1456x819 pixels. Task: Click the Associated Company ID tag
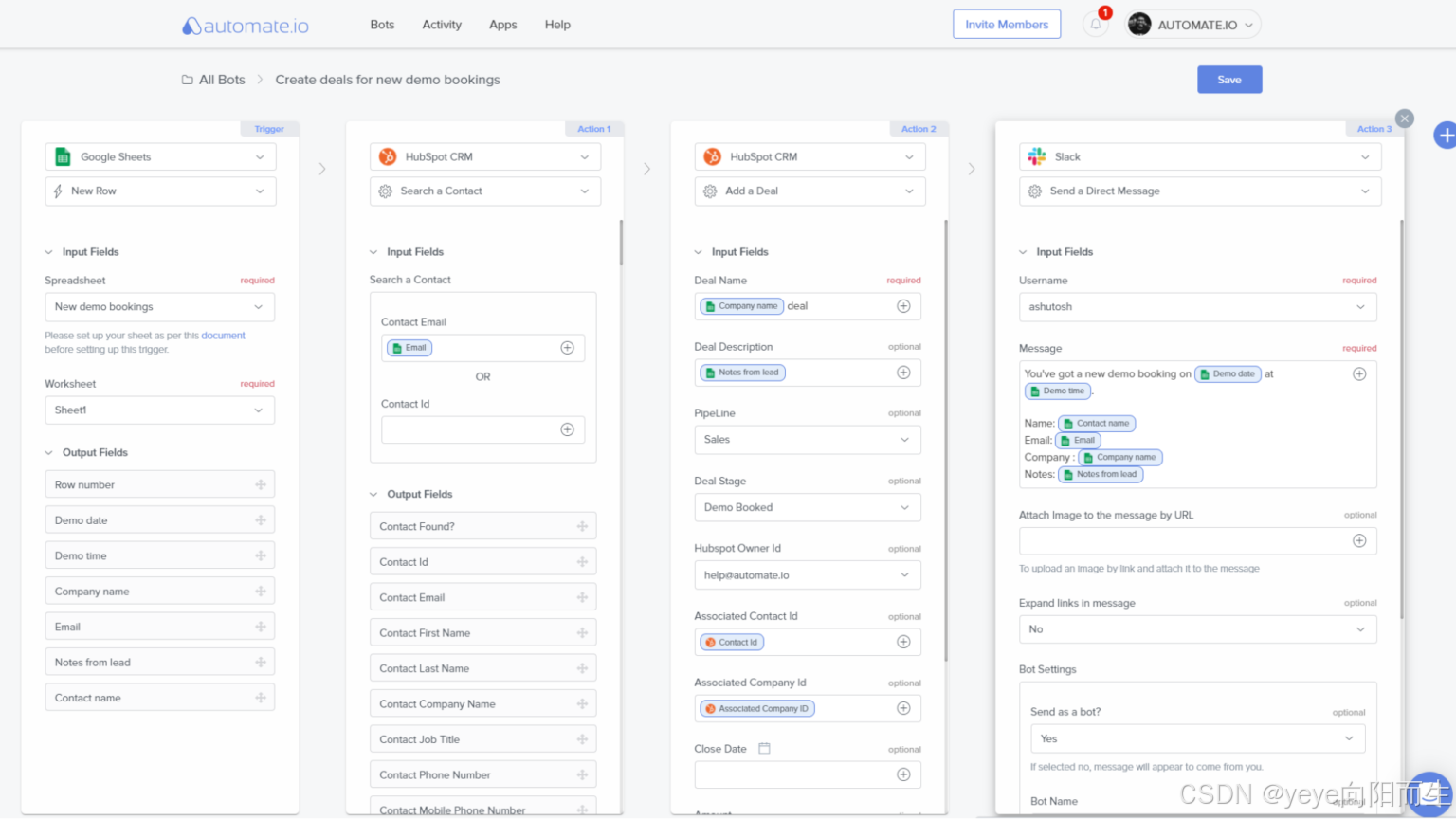756,708
